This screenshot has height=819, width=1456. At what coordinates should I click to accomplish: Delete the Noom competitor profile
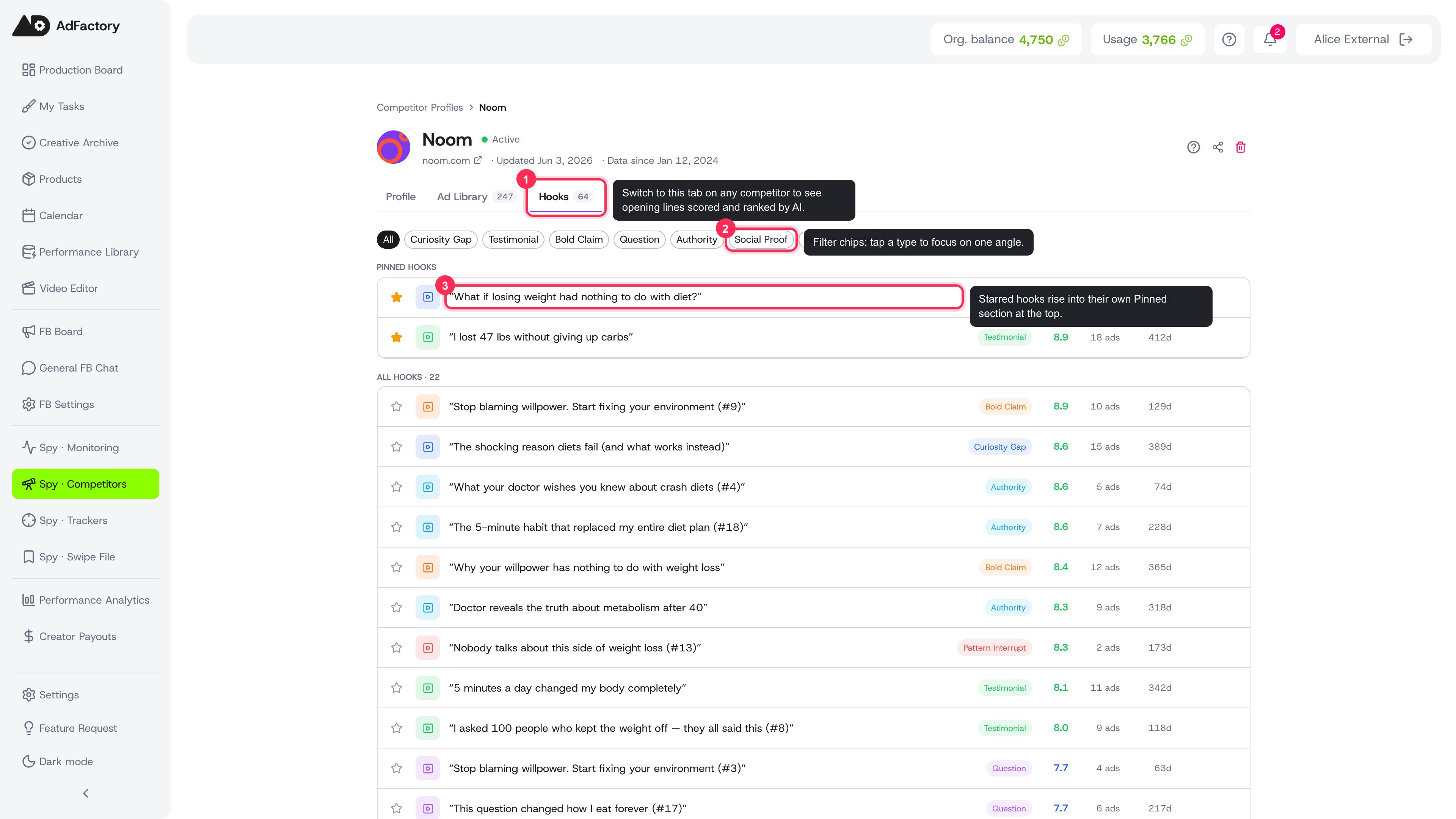pos(1241,147)
